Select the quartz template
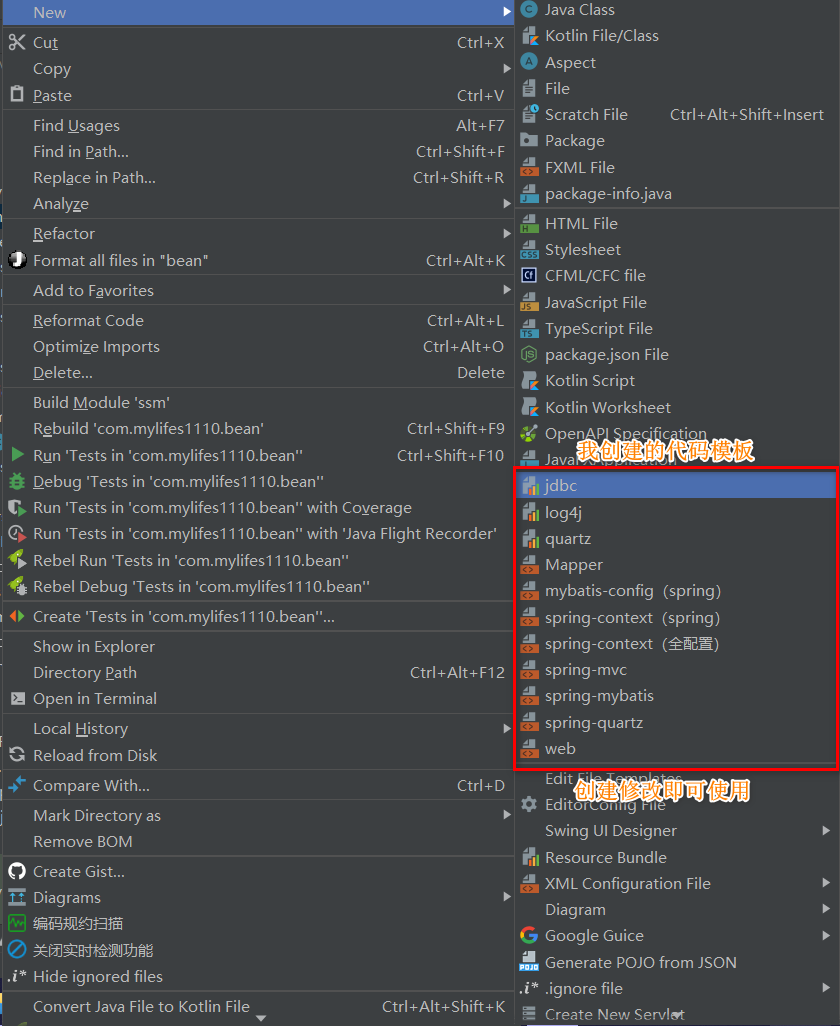 (x=676, y=539)
